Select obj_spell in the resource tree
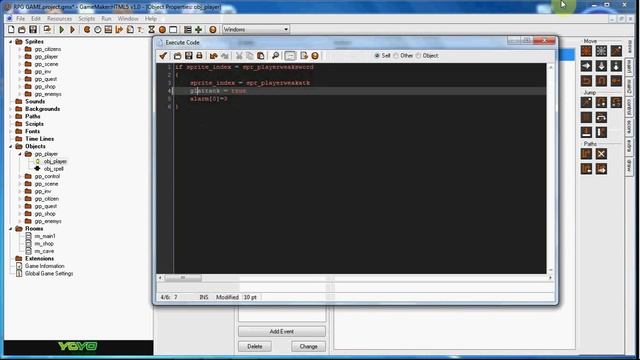This screenshot has height=360, width=640. [x=53, y=169]
